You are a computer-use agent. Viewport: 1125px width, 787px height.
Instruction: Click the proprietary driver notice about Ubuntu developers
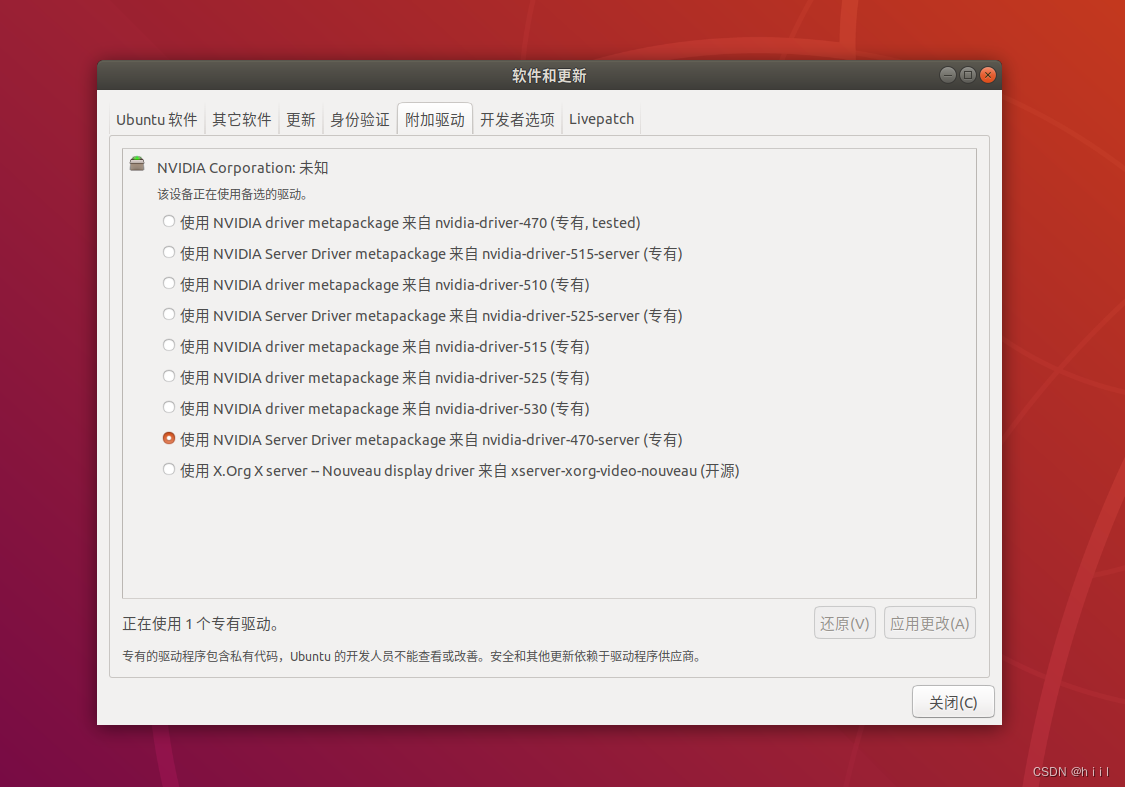[x=412, y=656]
